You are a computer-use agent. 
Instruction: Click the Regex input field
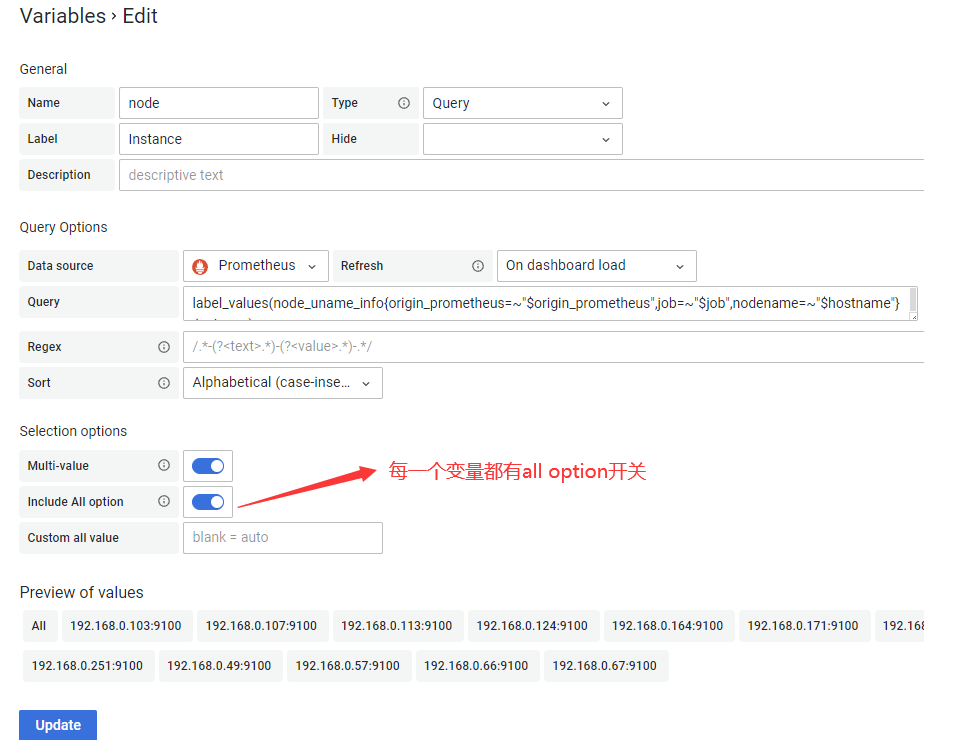click(553, 347)
